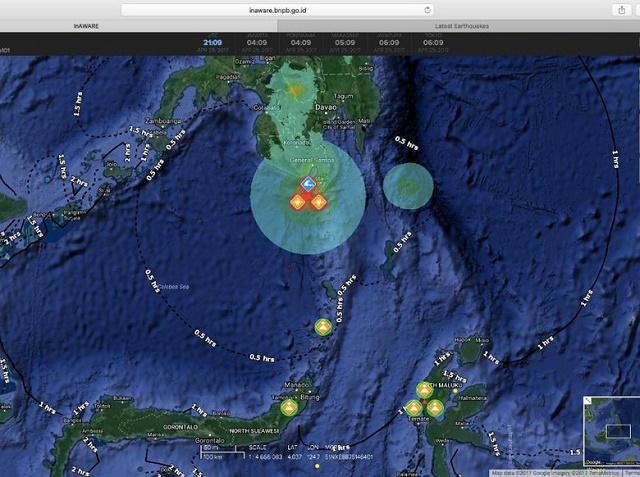The image size is (640, 477).
Task: Click the Zamboanga city label
Action: pyautogui.click(x=163, y=121)
